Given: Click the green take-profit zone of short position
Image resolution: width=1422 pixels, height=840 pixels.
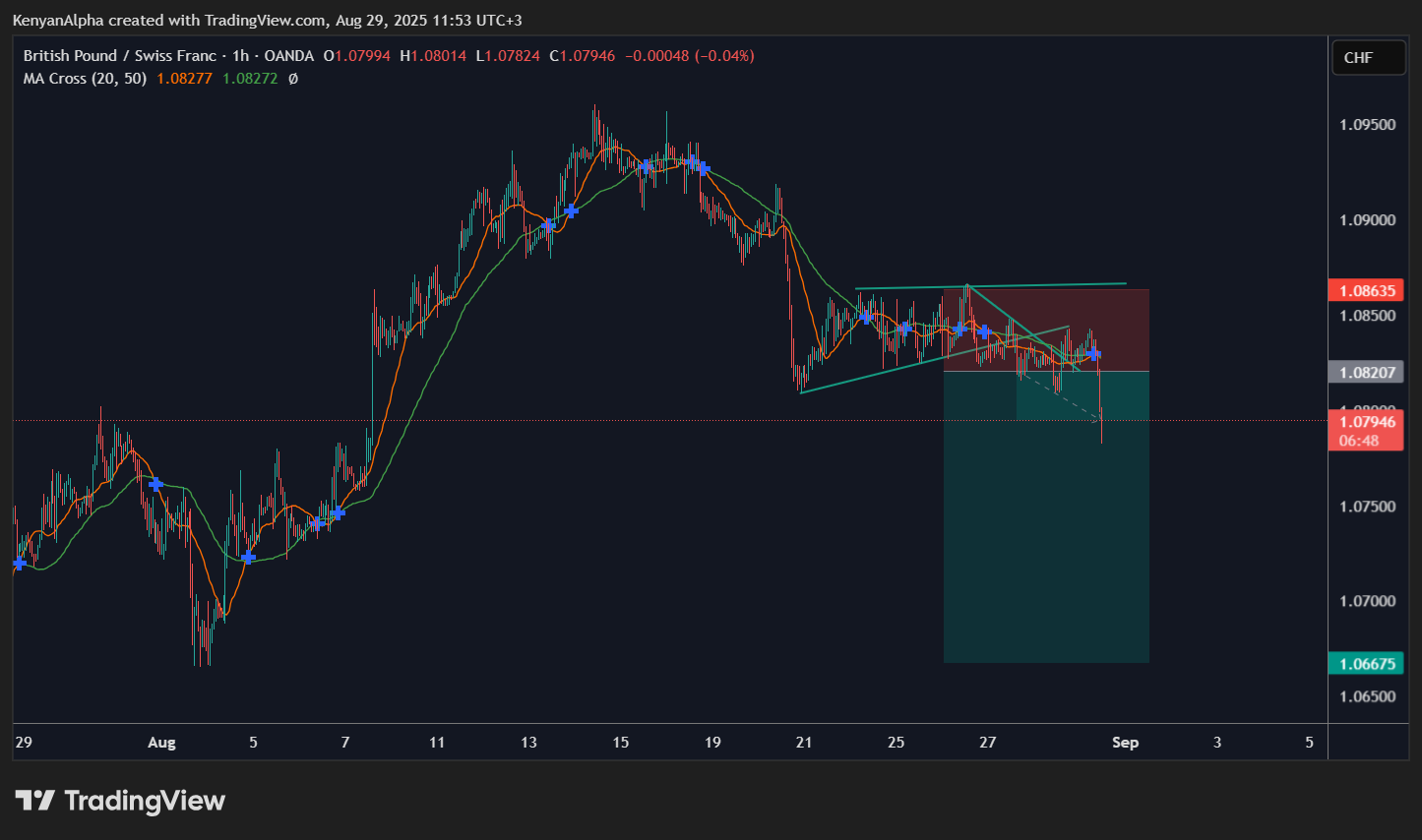Looking at the screenshot, I should [x=1046, y=516].
